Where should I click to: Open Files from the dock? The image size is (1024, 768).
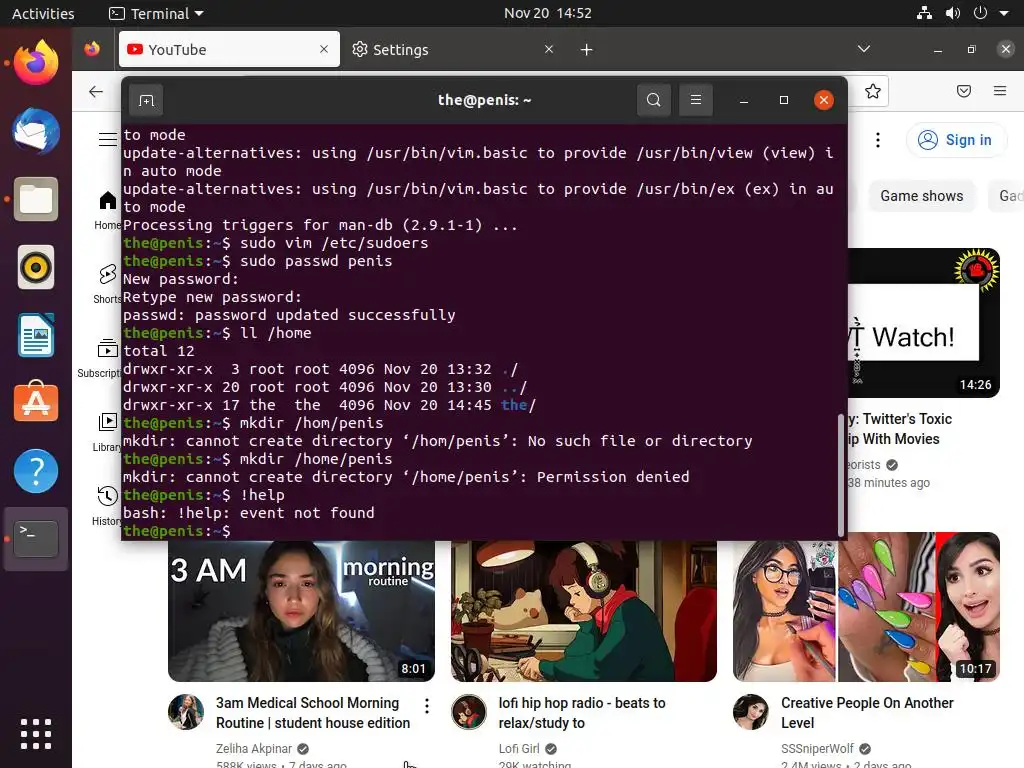[x=36, y=199]
